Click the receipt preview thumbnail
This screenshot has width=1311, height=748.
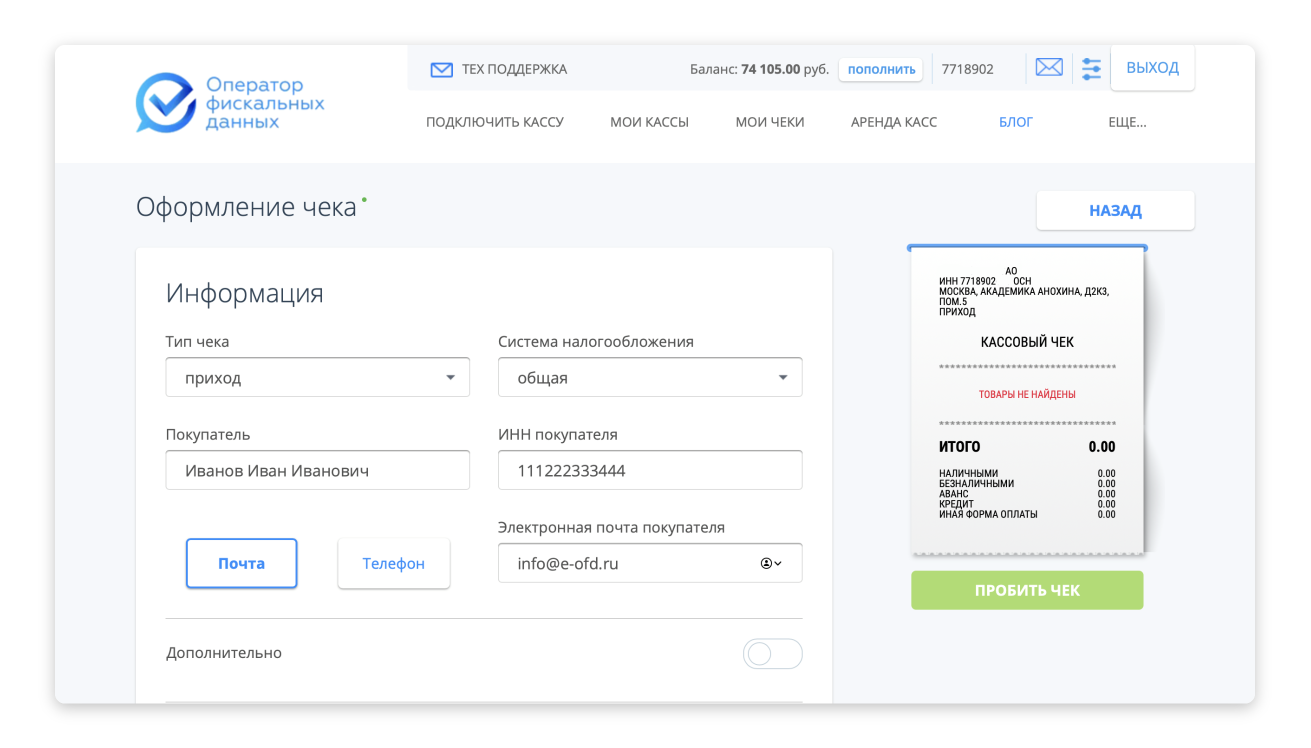[1027, 400]
